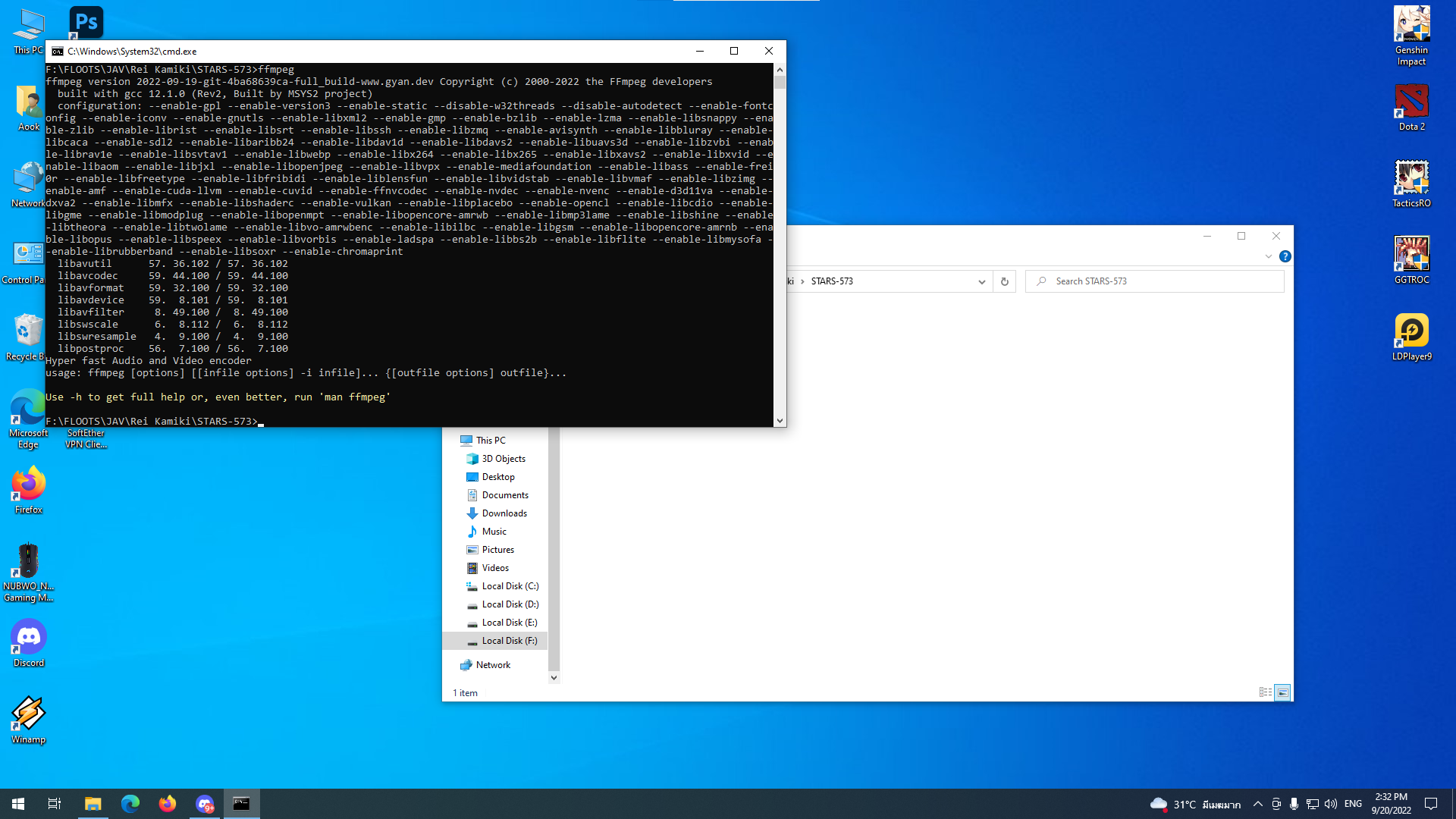Click the Explorer help question icon
This screenshot has width=1456, height=819.
click(1285, 256)
